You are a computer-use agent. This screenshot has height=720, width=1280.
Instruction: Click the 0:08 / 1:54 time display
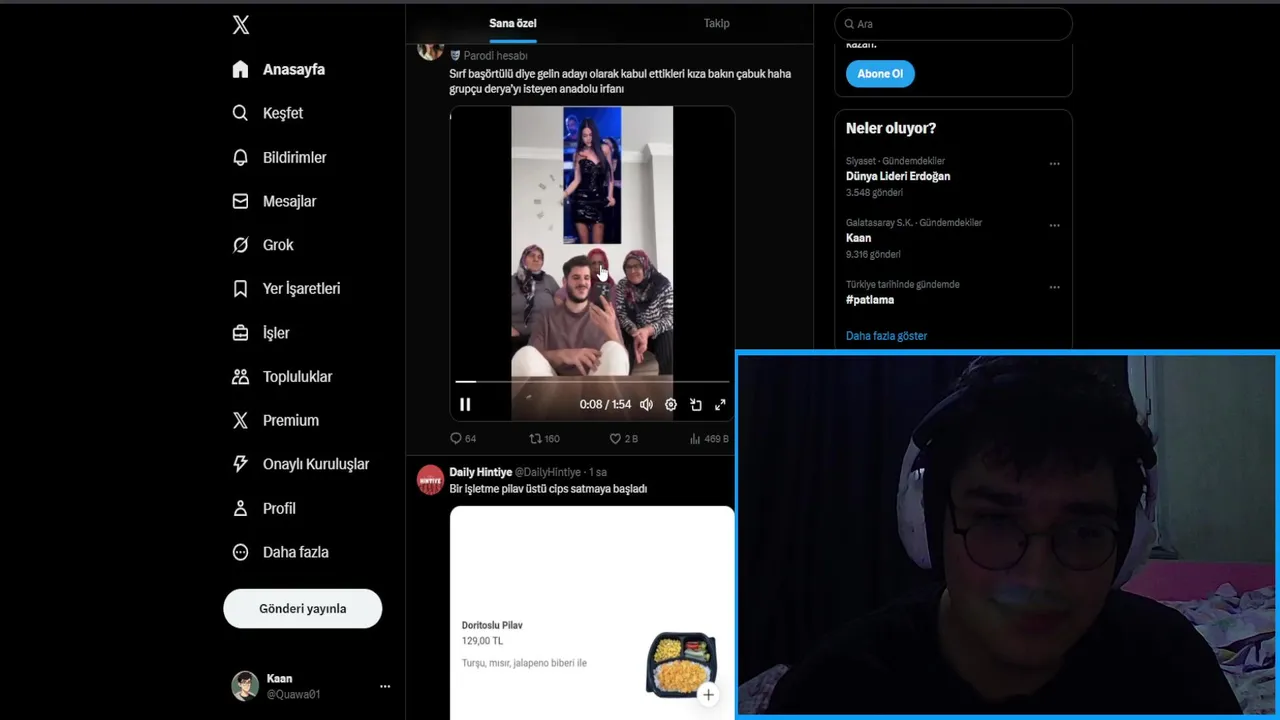(x=605, y=404)
